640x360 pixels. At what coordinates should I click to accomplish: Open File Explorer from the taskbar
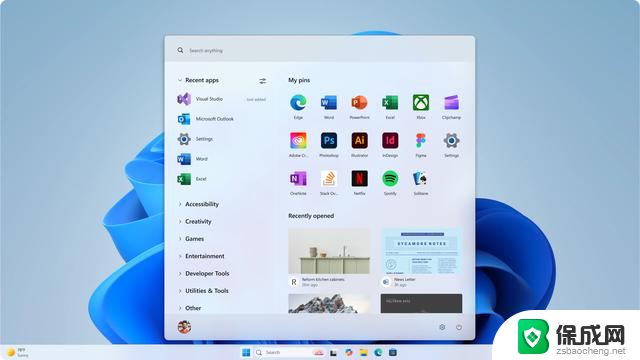[x=363, y=352]
